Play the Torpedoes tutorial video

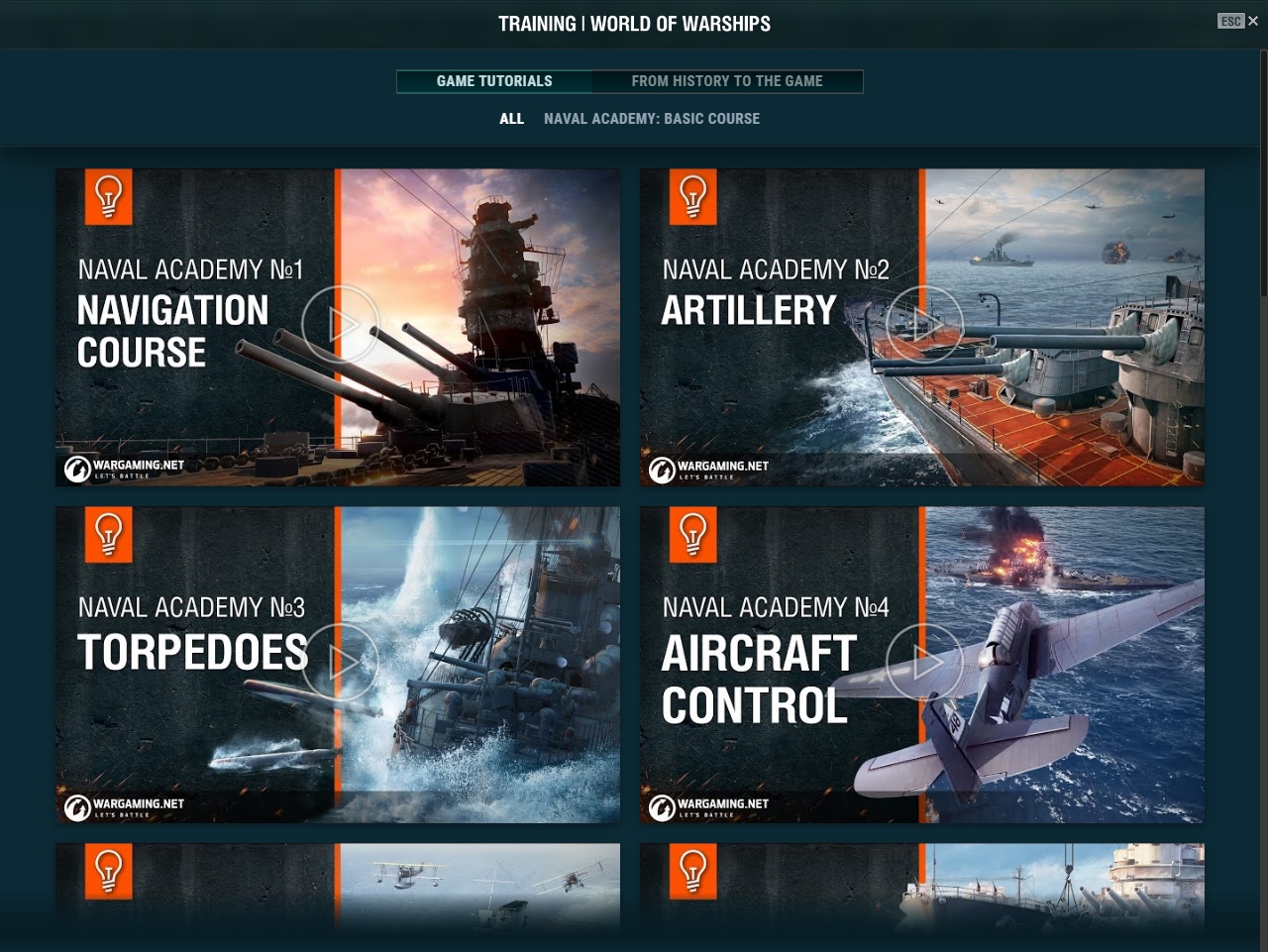340,663
